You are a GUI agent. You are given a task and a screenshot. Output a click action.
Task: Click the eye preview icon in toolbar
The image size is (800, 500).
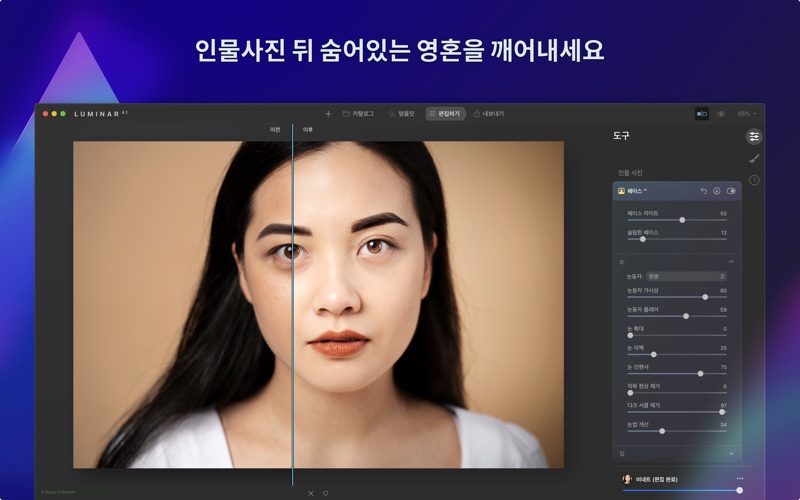[721, 114]
